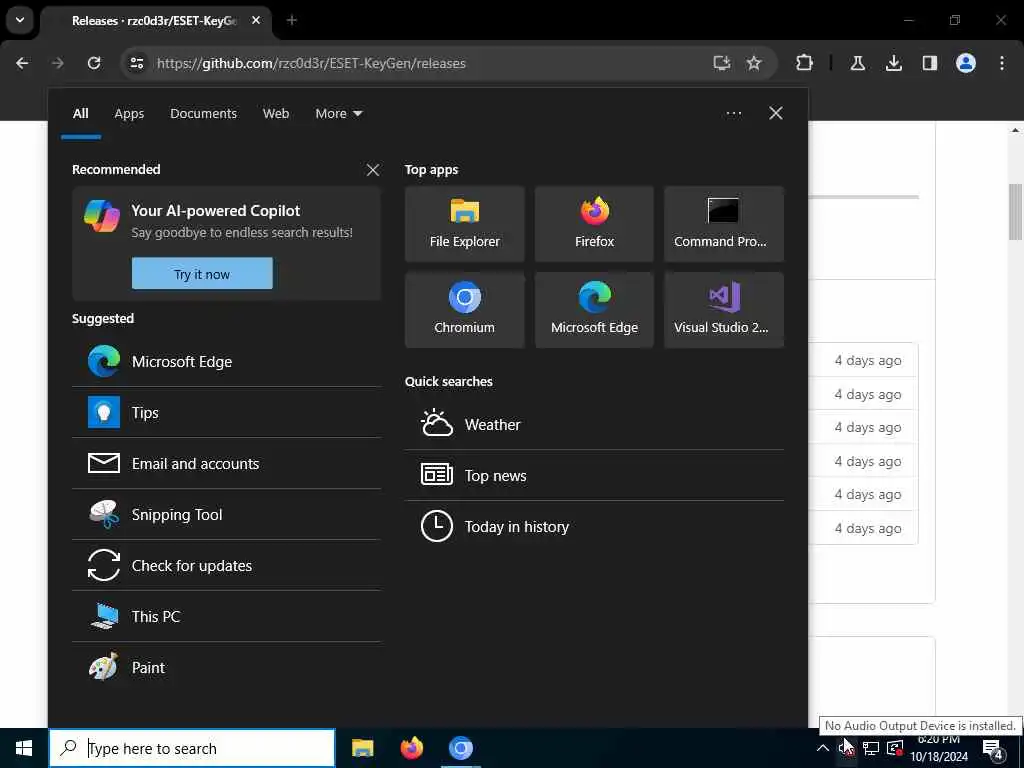The width and height of the screenshot is (1024, 768).
Task: Open search panel options ellipsis
Action: pyautogui.click(x=733, y=113)
